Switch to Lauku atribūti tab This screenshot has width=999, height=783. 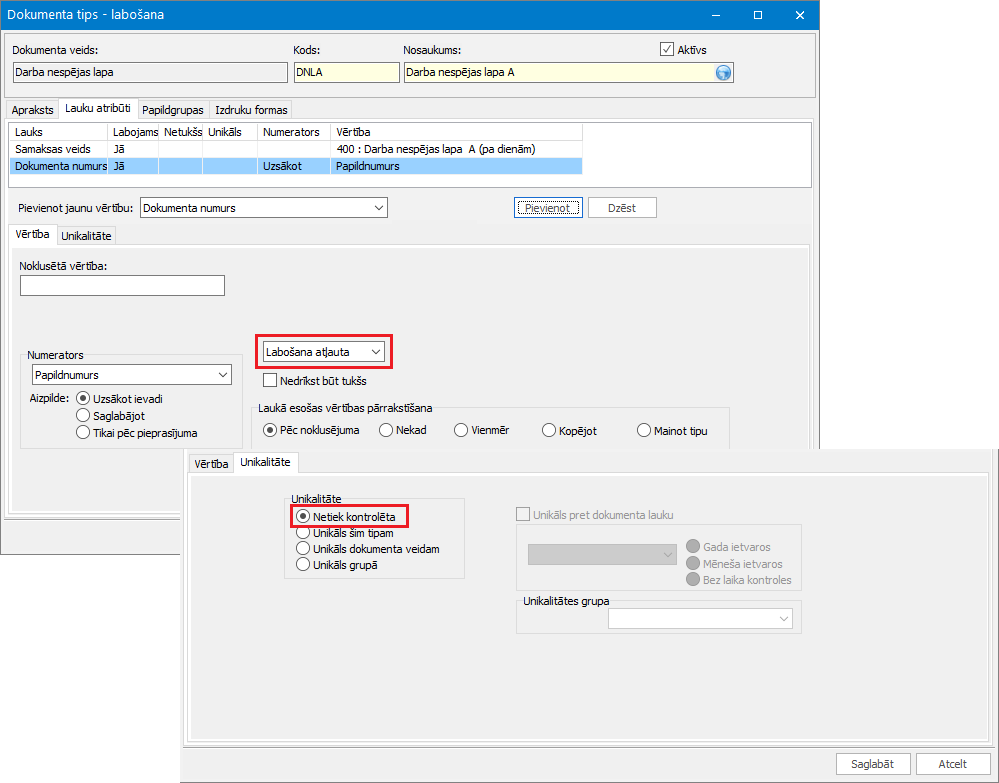(x=98, y=108)
